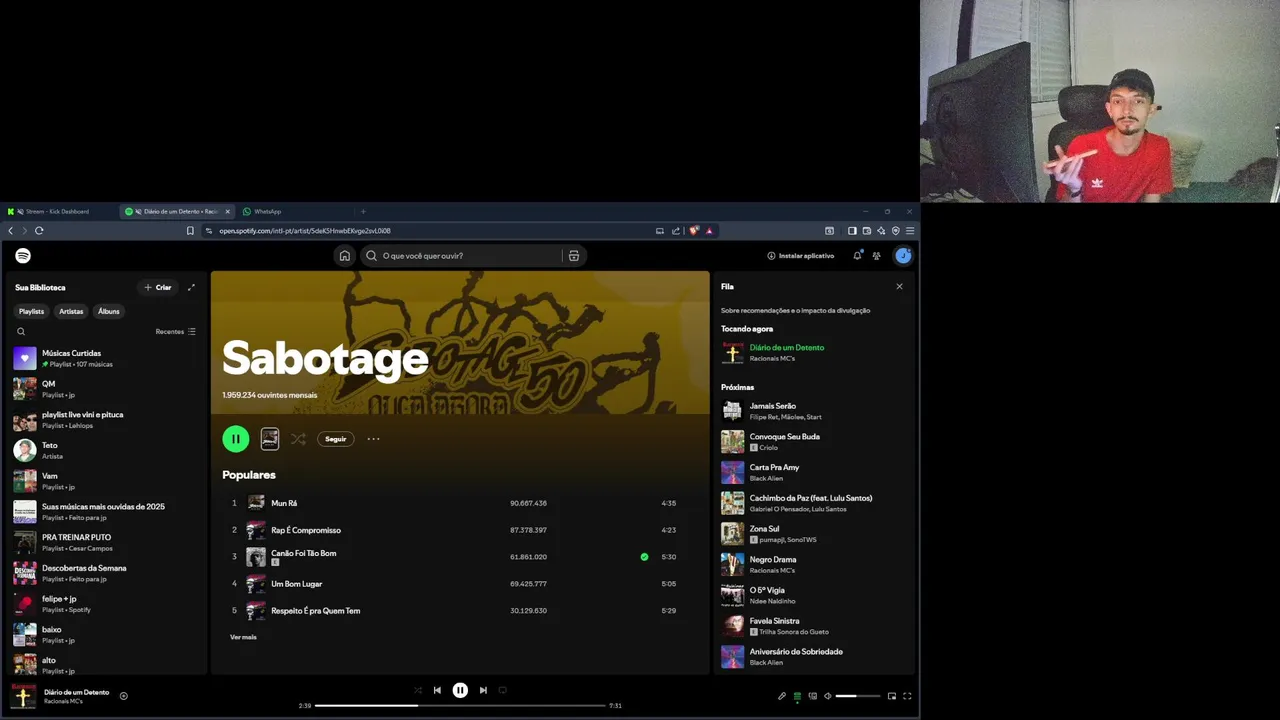Filter the library by Artistas
Viewport: 1280px width, 720px height.
(x=71, y=312)
